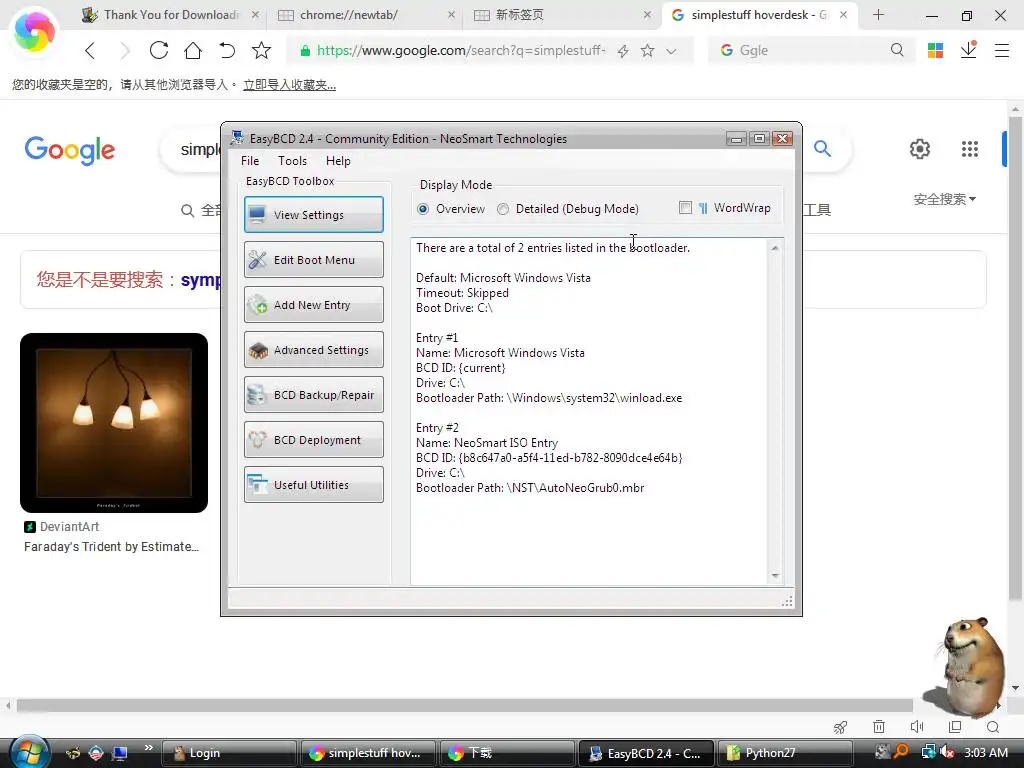Click Faraday's Trident by Estimate link
1024x768 pixels.
tap(111, 547)
